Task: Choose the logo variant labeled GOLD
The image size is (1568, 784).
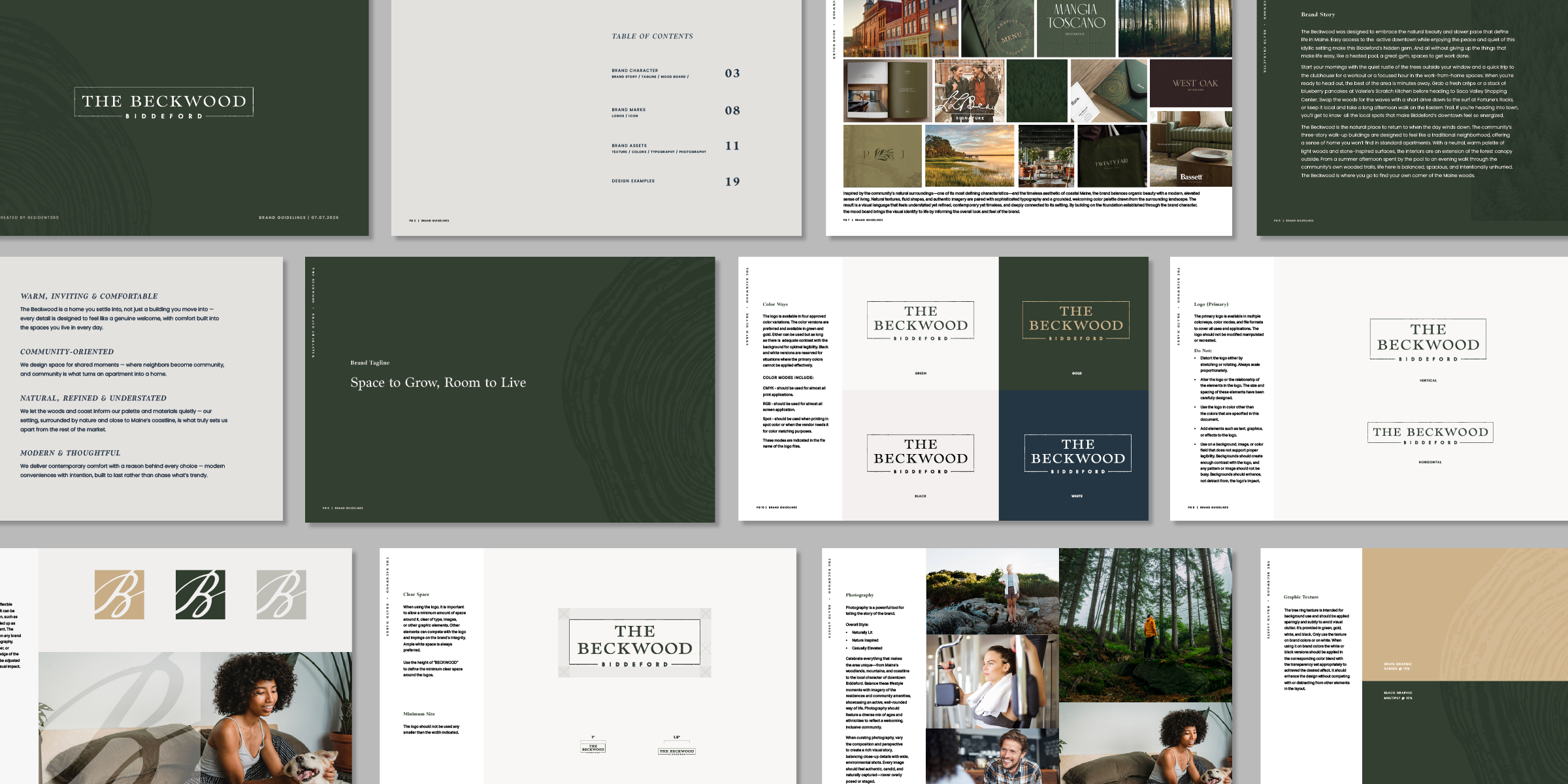Action: (x=1076, y=321)
